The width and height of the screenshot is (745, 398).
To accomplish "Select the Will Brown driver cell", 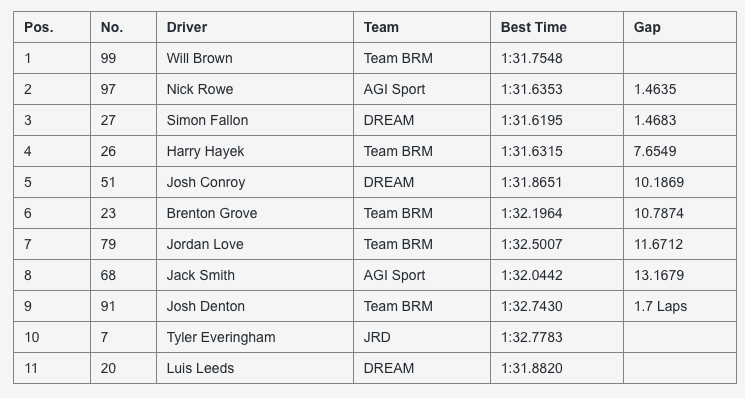I will (255, 58).
